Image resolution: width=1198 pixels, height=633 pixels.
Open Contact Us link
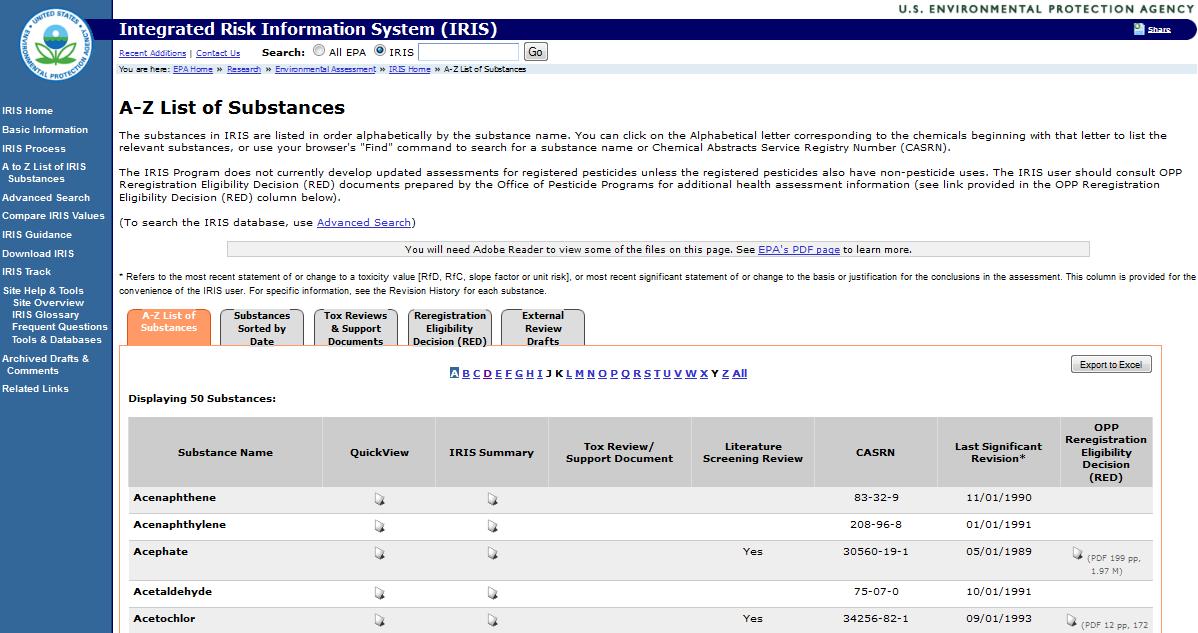coord(218,53)
